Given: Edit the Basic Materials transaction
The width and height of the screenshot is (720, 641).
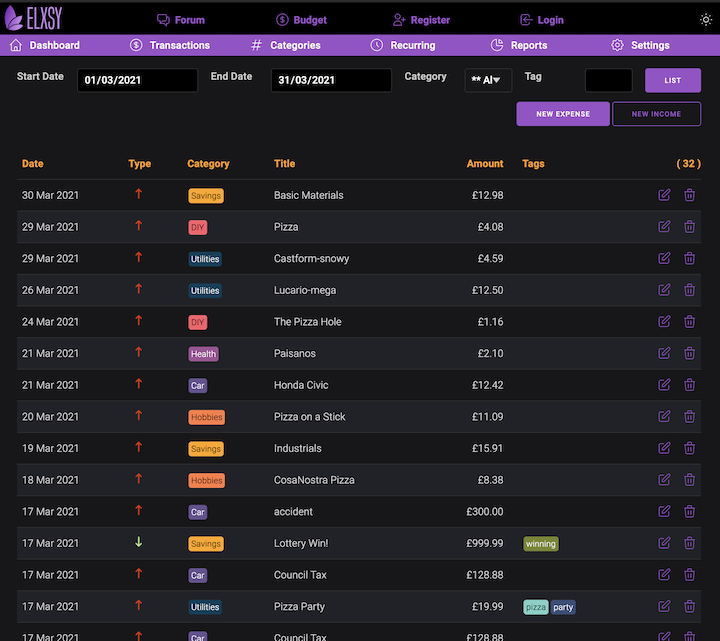Looking at the screenshot, I should point(664,195).
